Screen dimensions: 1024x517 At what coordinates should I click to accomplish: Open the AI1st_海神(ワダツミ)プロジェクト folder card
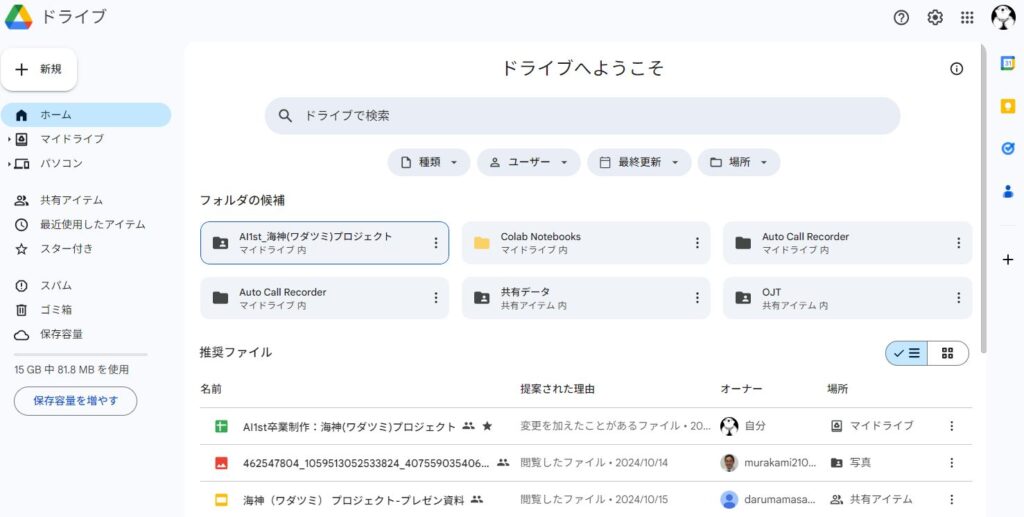point(325,243)
